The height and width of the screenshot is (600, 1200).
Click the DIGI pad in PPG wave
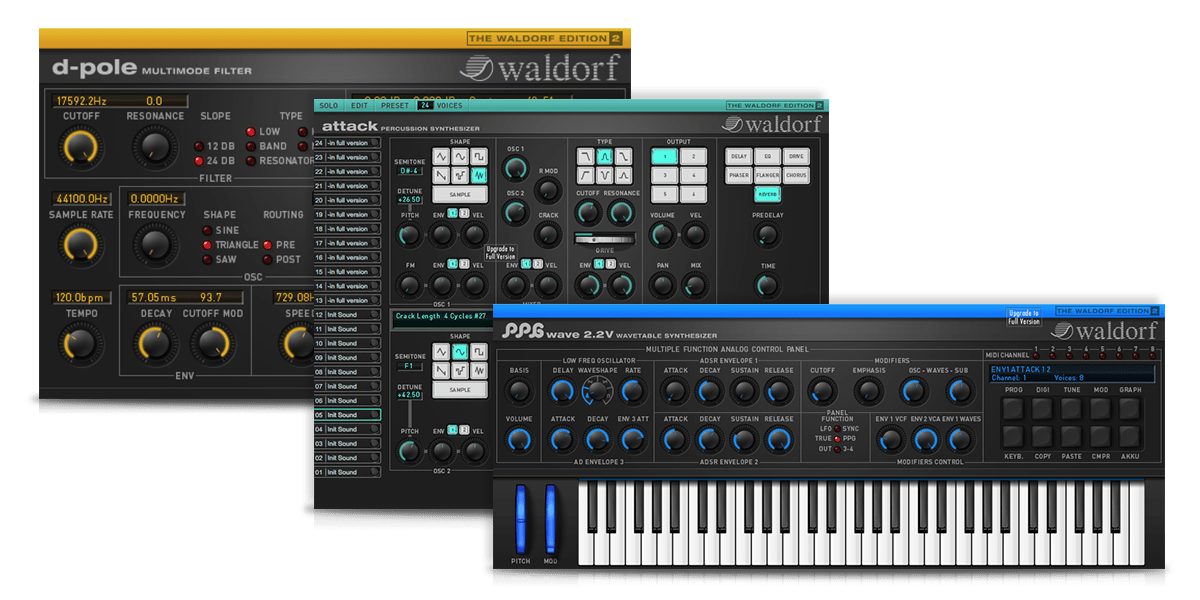[1043, 408]
